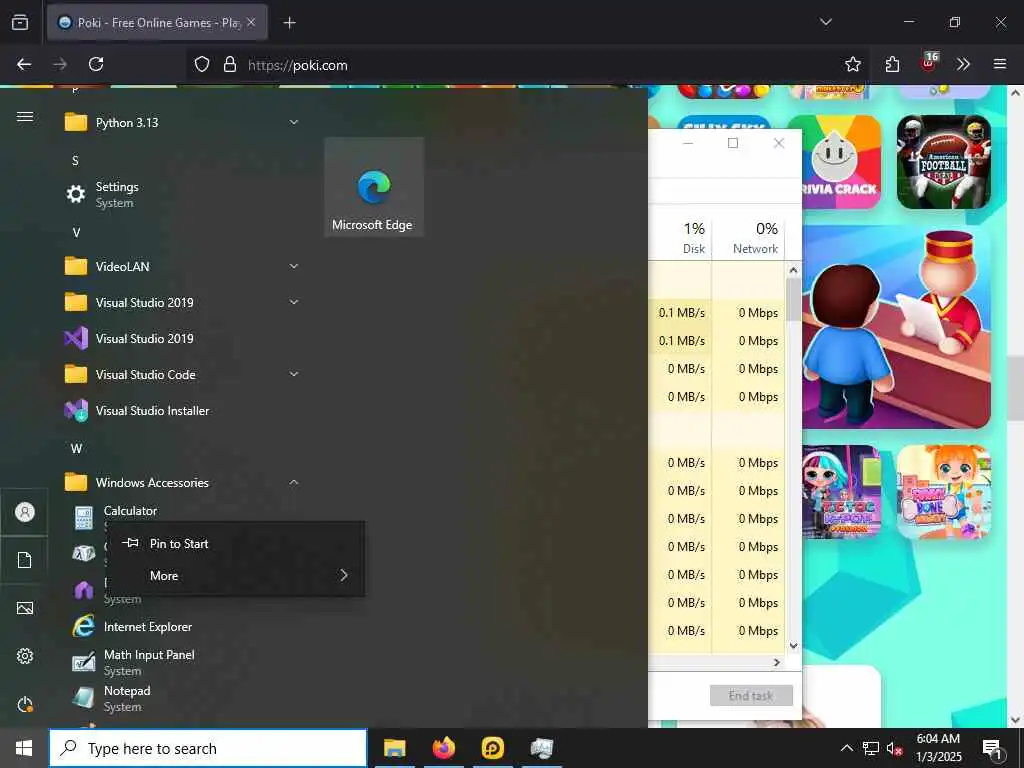Open Settings app in Start list
The height and width of the screenshot is (768, 1024).
tap(183, 194)
